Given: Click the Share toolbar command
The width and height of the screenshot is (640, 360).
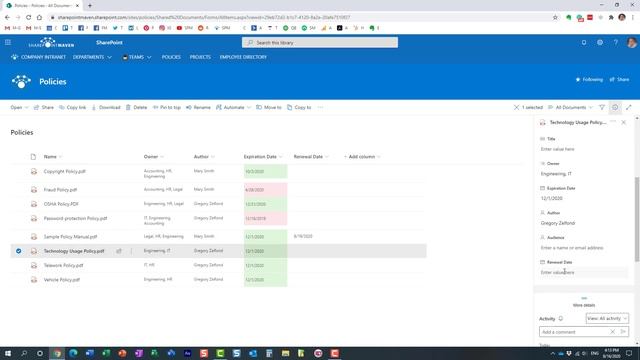Looking at the screenshot, I should tap(44, 107).
